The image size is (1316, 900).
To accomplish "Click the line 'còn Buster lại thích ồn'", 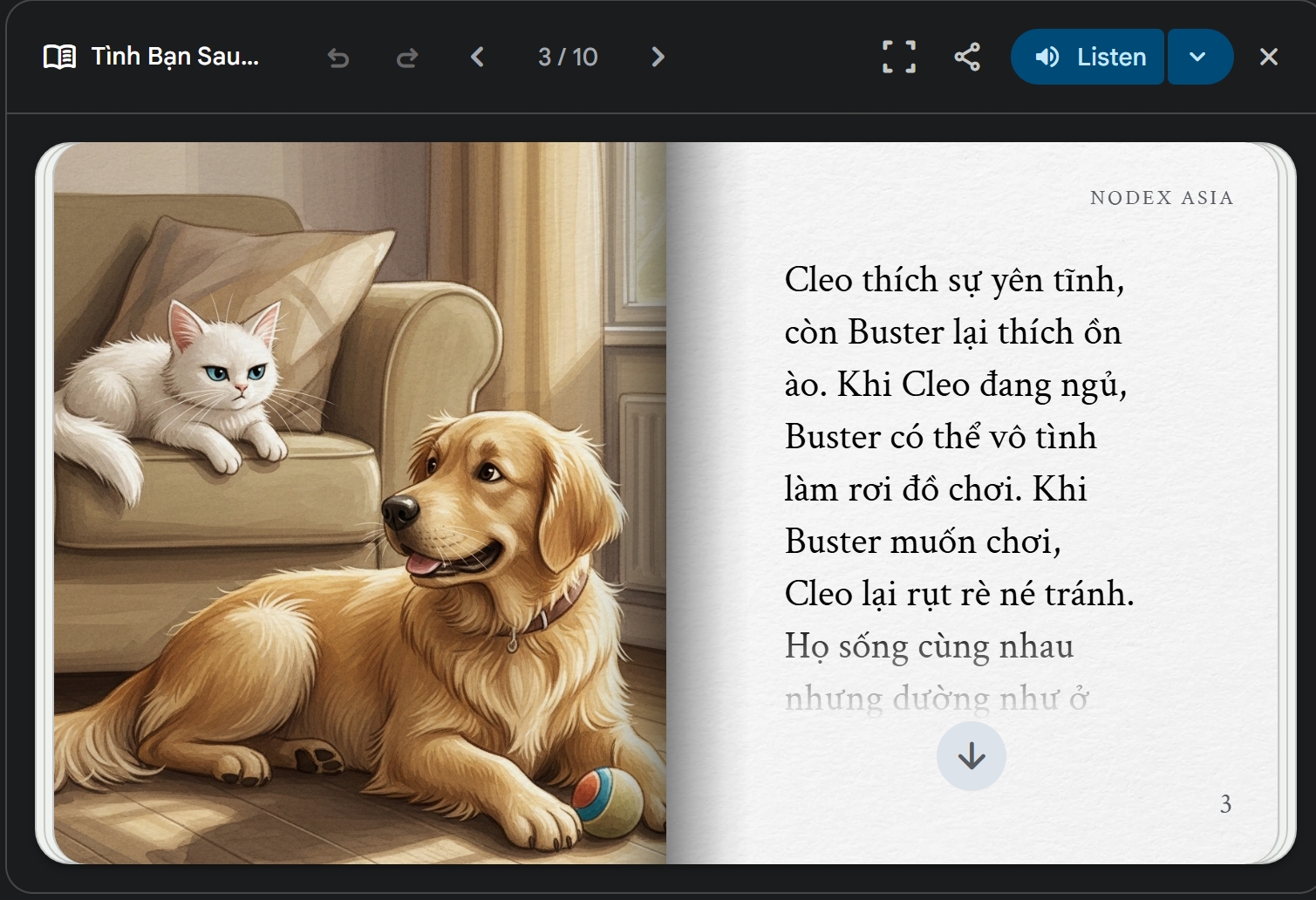I will [x=952, y=332].
